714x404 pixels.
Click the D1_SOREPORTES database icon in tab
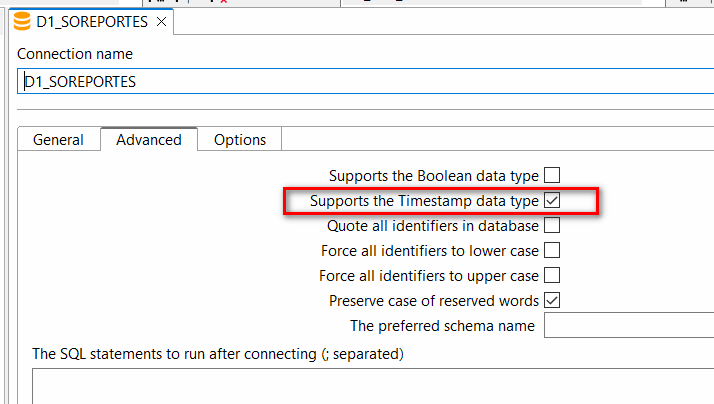[22, 21]
